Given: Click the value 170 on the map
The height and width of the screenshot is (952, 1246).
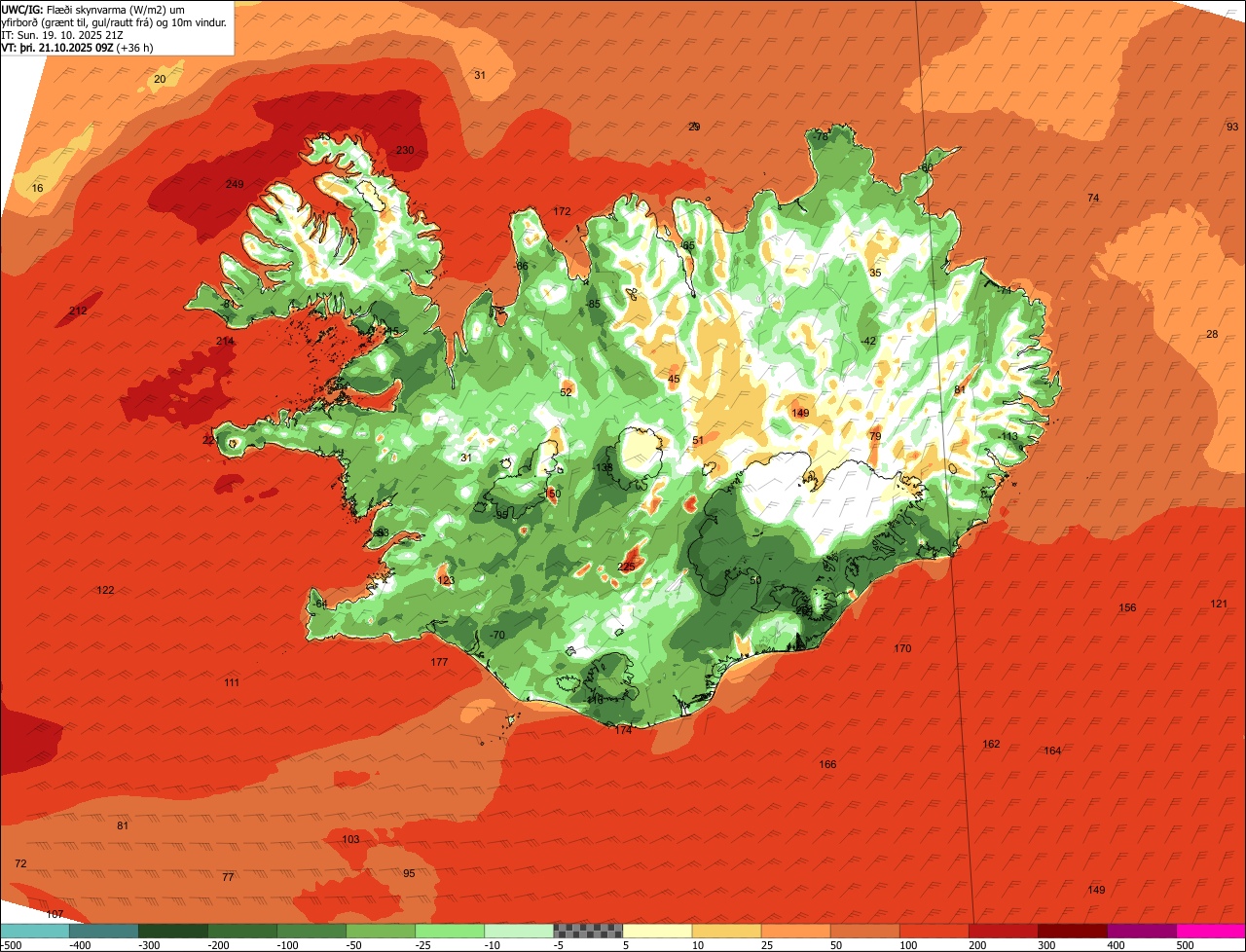Looking at the screenshot, I should point(902,648).
